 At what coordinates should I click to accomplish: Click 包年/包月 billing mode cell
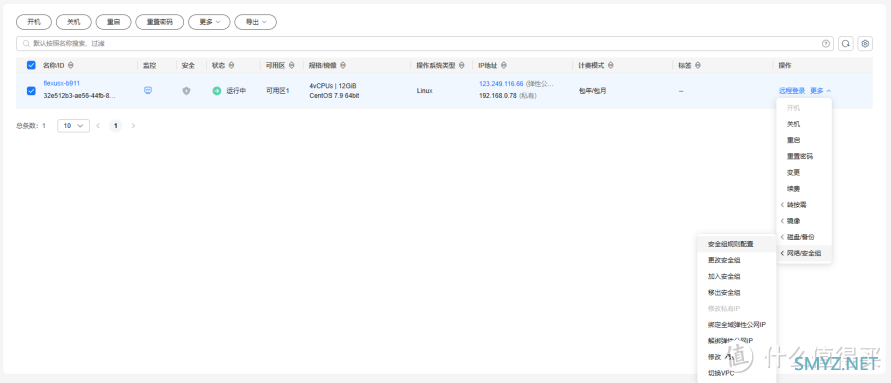pos(593,91)
